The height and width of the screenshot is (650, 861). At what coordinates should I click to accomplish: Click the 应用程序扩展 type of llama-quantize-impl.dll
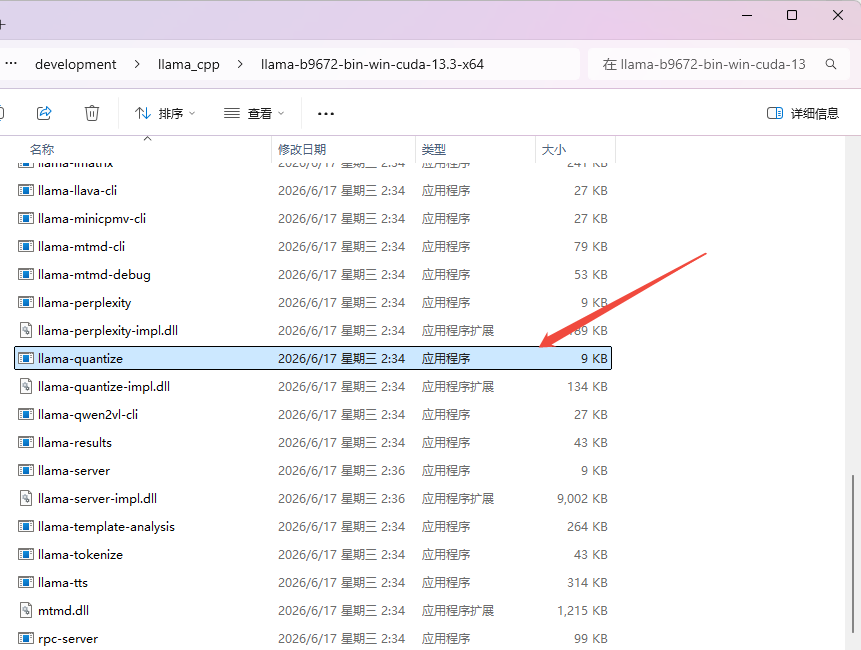point(458,386)
